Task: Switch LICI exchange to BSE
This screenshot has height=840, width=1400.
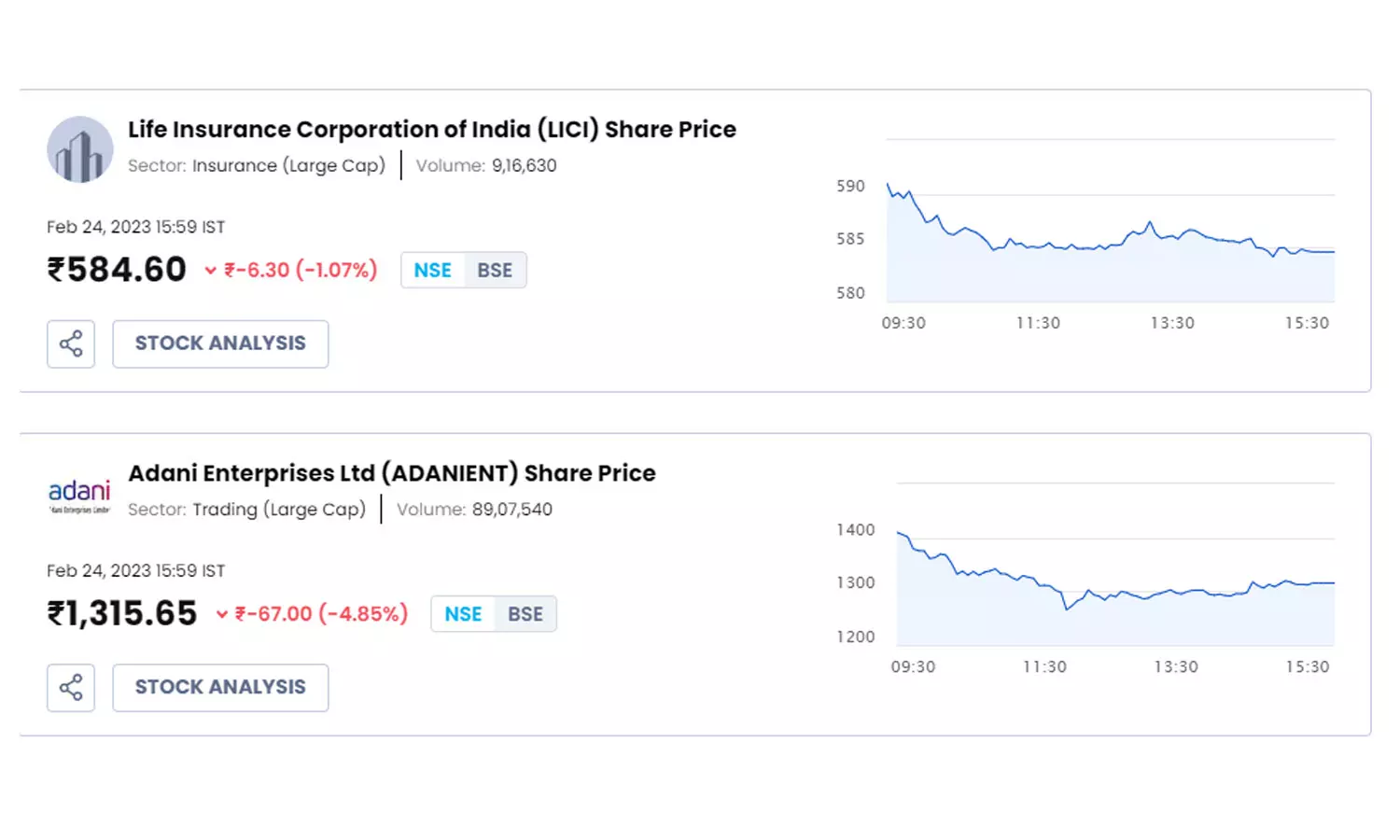Action: point(495,271)
